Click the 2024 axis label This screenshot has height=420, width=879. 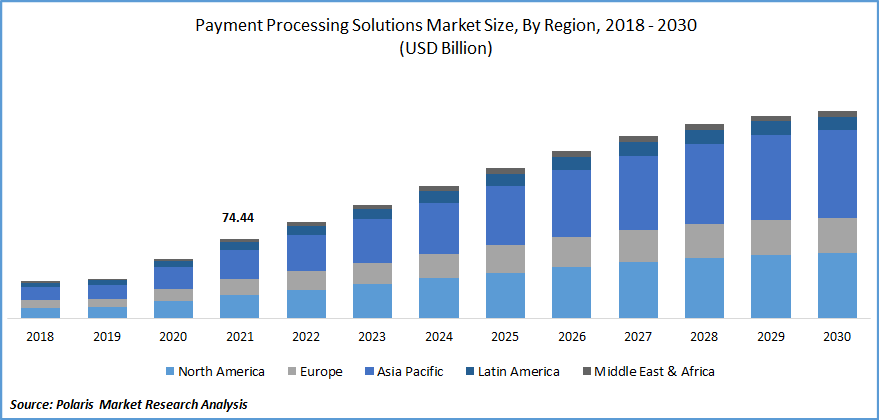click(439, 337)
